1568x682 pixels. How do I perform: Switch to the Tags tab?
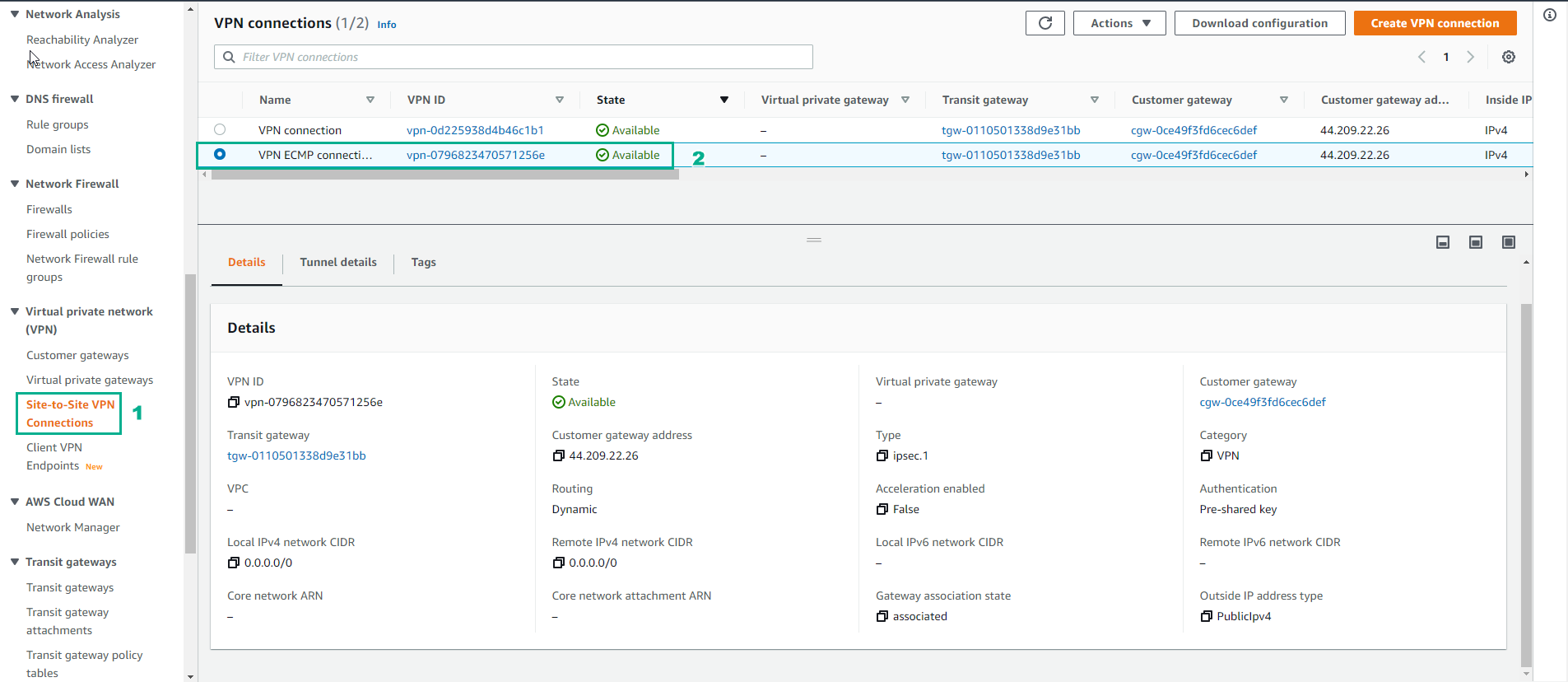[x=424, y=262]
